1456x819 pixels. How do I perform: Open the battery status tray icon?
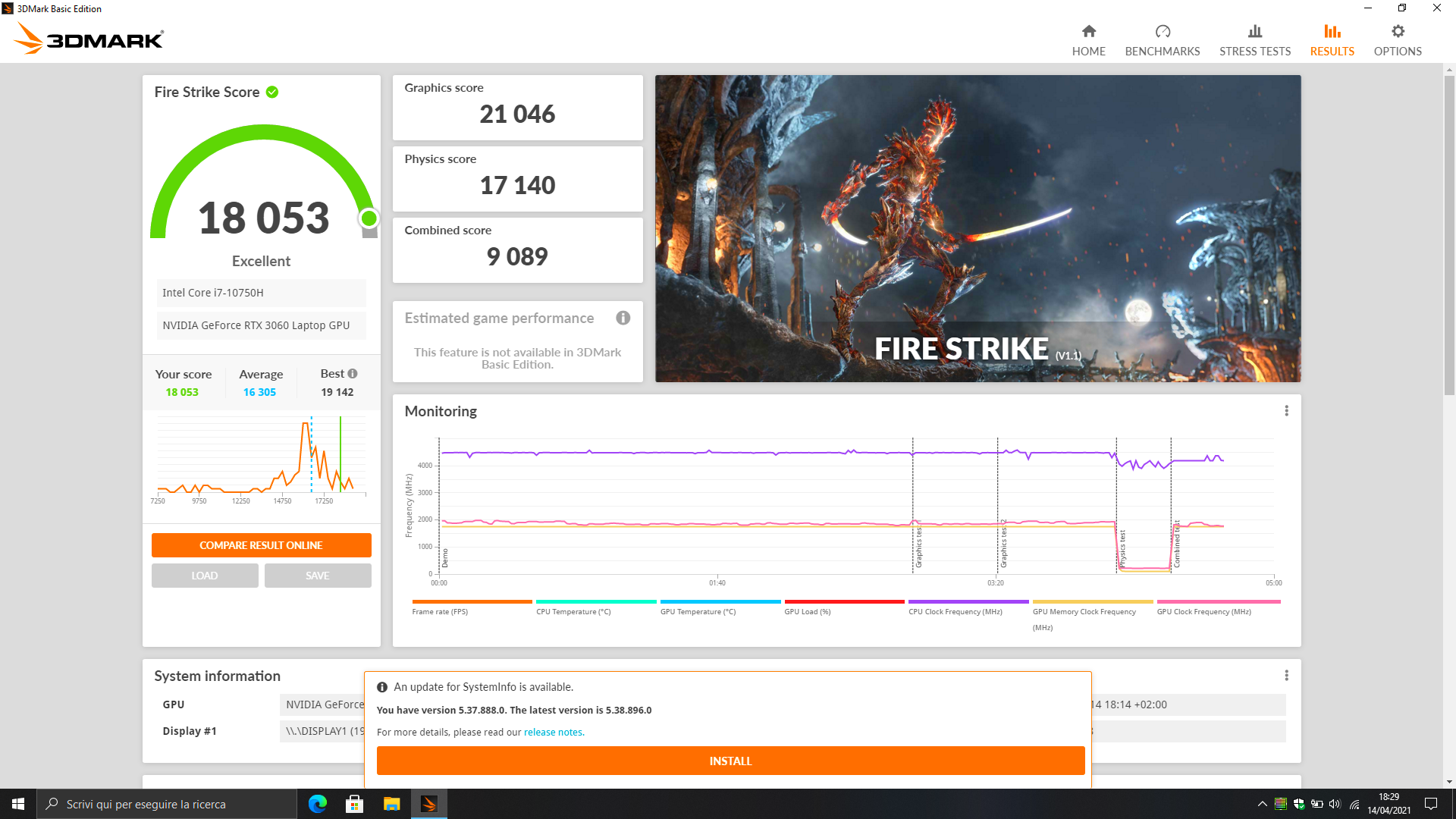point(1316,804)
